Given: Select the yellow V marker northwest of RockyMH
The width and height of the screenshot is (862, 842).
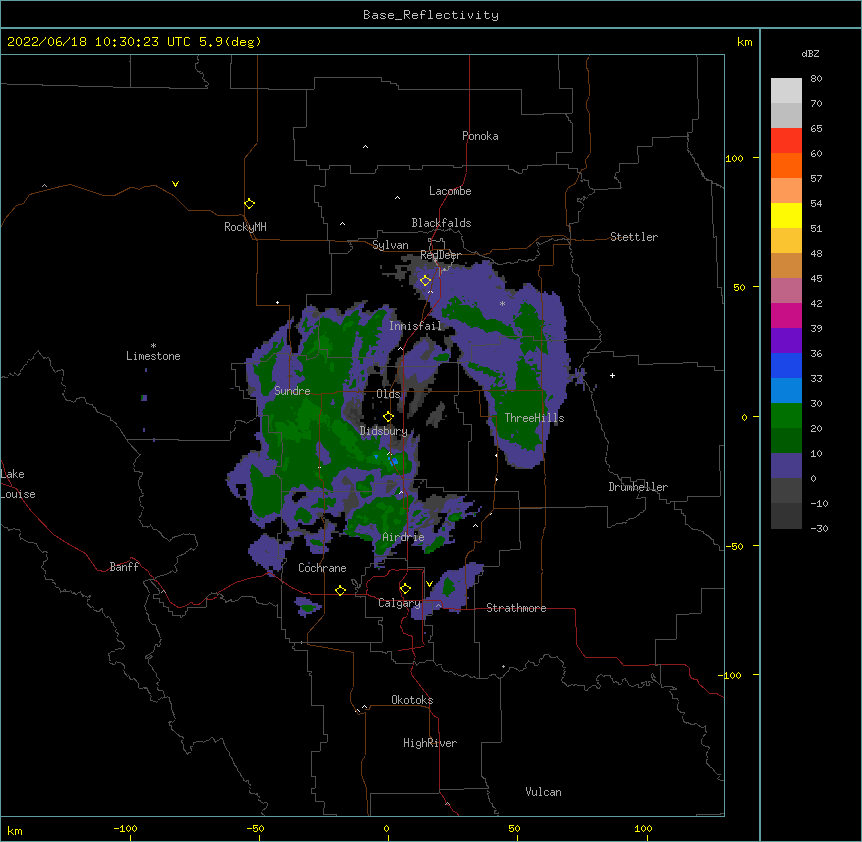Looking at the screenshot, I should pyautogui.click(x=175, y=184).
